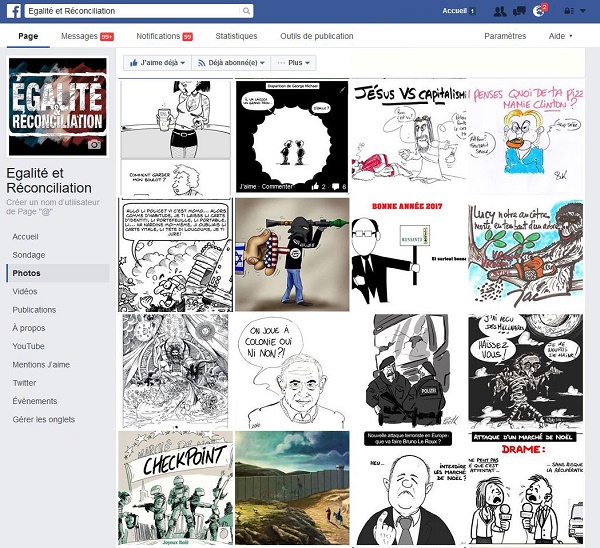This screenshot has width=600, height=548.
Task: Open the Statistiques tab
Action: coord(236,36)
